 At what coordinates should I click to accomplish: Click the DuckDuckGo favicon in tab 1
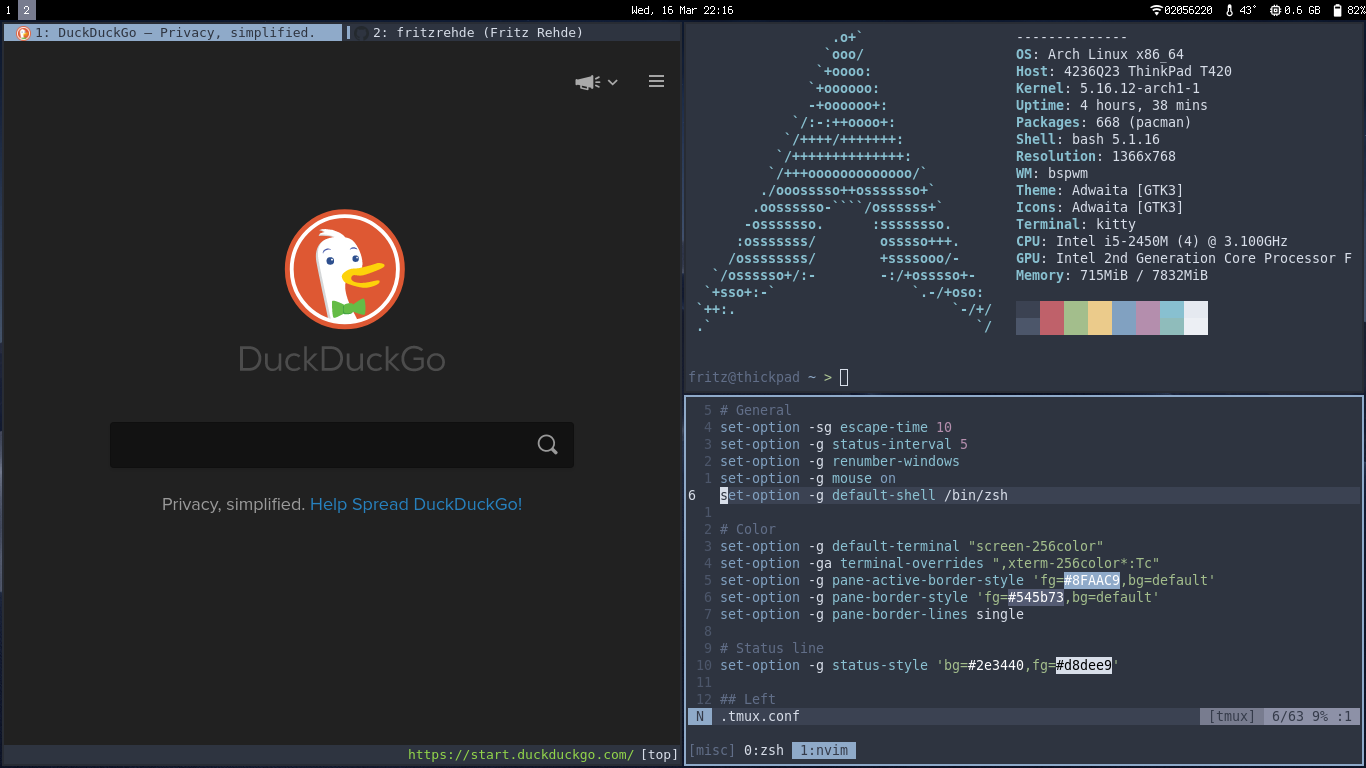pyautogui.click(x=23, y=33)
